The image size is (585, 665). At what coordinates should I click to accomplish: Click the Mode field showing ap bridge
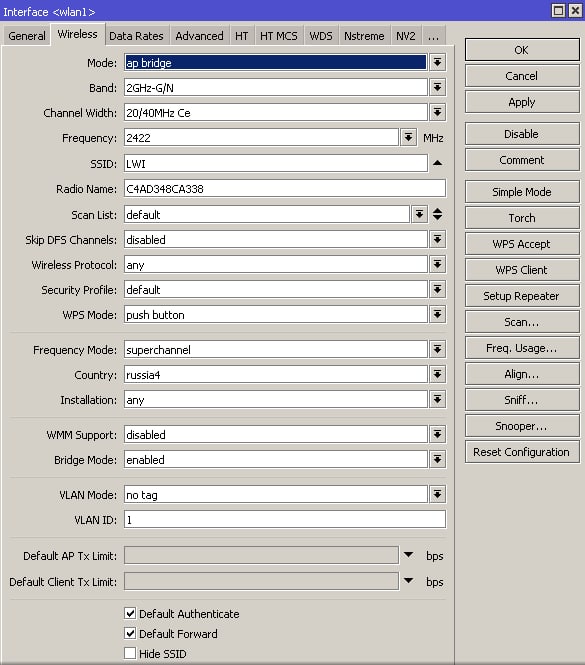276,62
